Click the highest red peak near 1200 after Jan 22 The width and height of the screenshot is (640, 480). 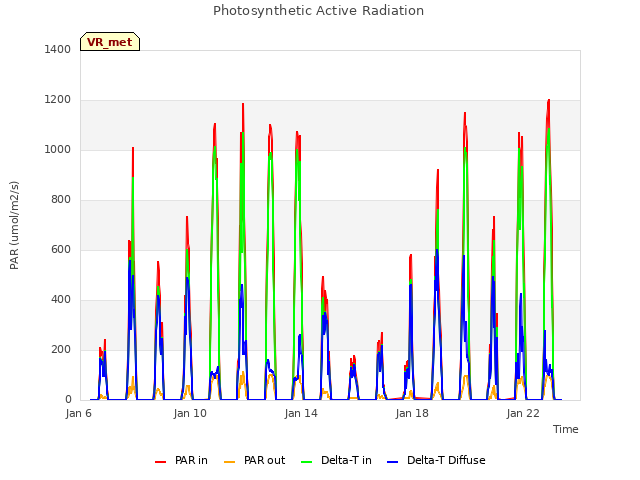[x=549, y=100]
